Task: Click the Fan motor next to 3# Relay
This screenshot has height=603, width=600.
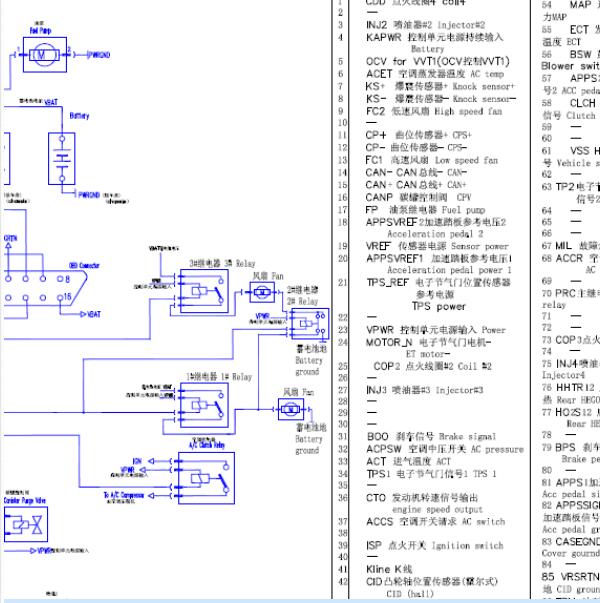Action: click(x=262, y=292)
